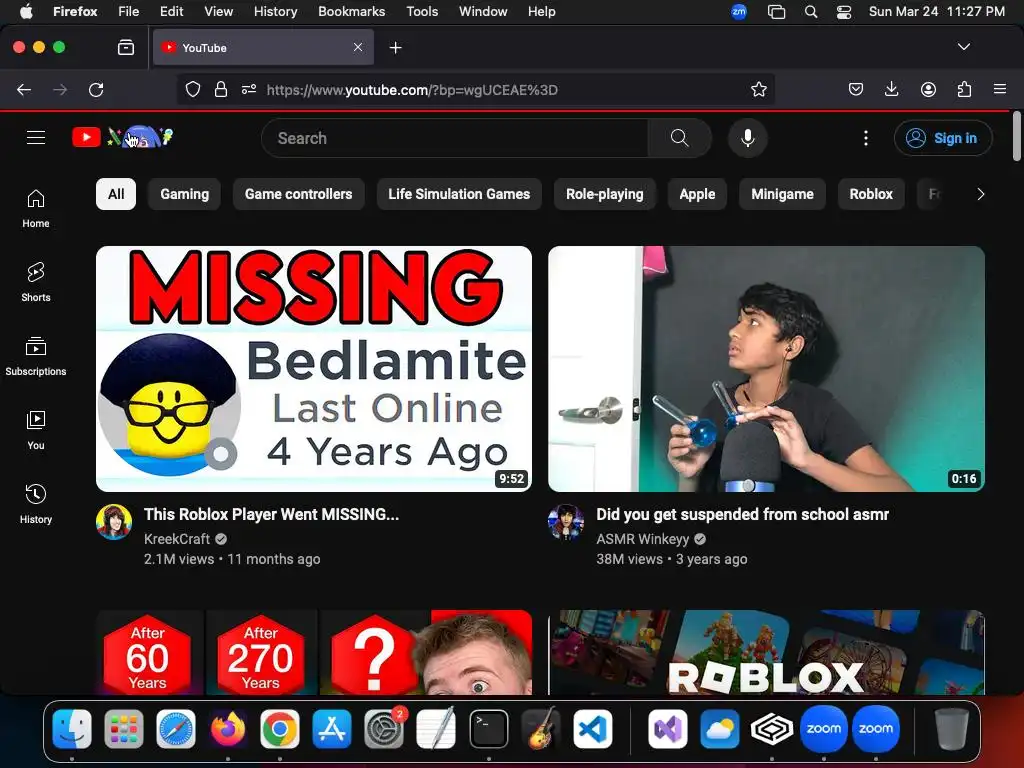1024x768 pixels.
Task: Click ASMR Winkeyy channel avatar
Action: pyautogui.click(x=566, y=522)
